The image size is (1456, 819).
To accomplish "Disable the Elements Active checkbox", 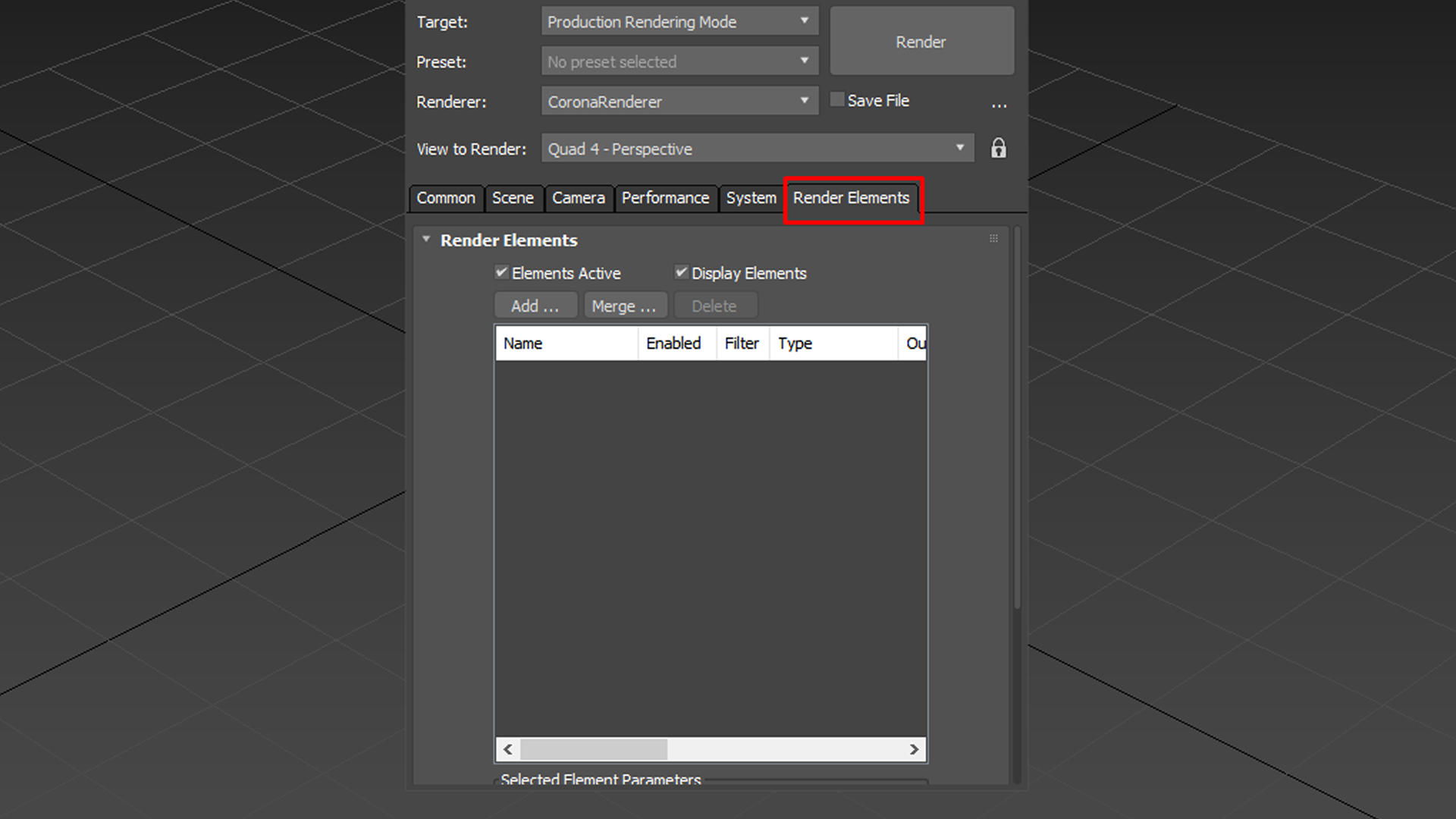I will click(x=501, y=272).
